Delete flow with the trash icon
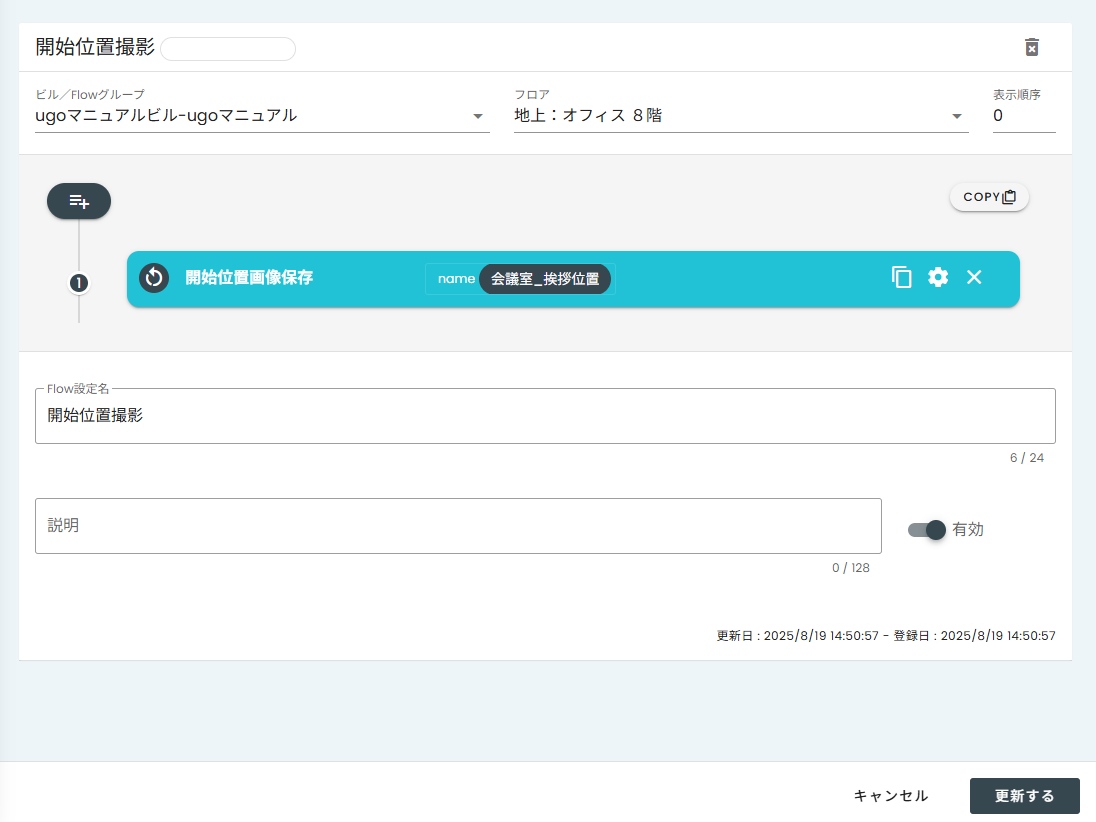The image size is (1096, 822). pyautogui.click(x=1032, y=47)
